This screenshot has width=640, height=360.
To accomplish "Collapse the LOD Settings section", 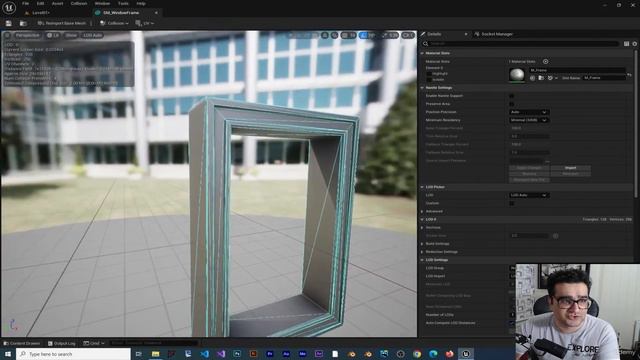I will coord(422,260).
